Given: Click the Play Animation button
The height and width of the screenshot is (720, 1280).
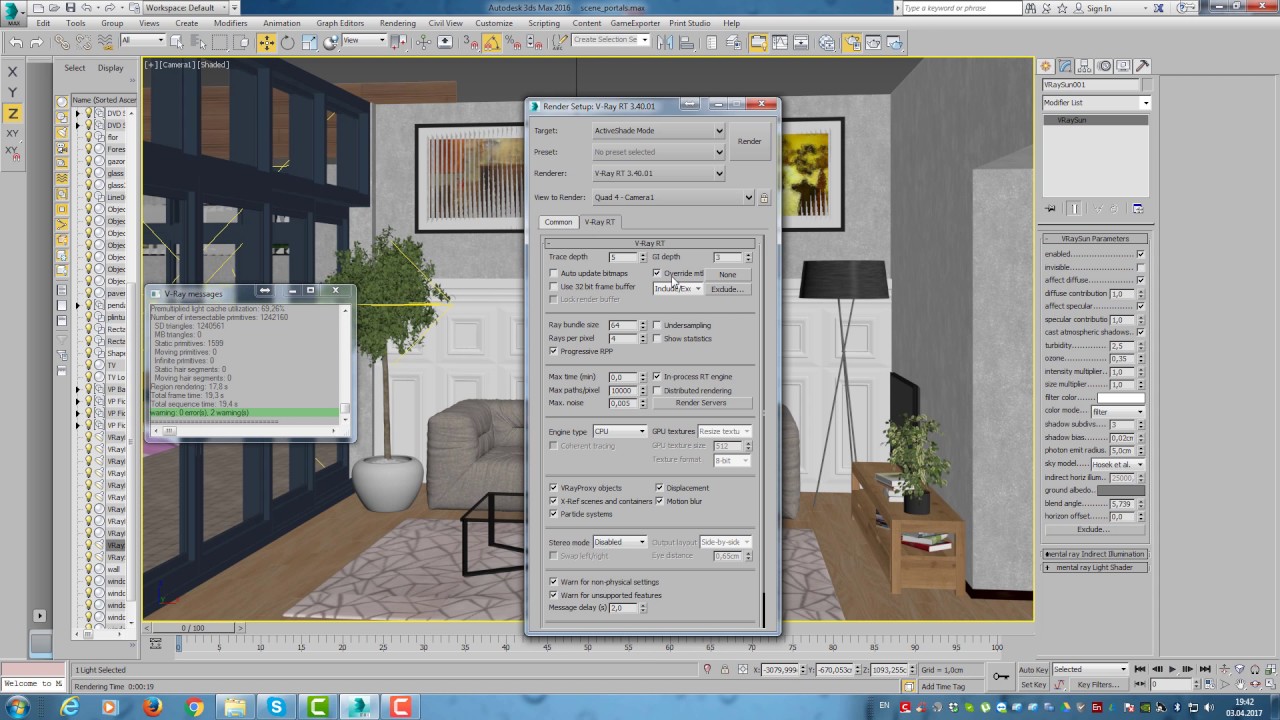Looking at the screenshot, I should coord(1172,669).
